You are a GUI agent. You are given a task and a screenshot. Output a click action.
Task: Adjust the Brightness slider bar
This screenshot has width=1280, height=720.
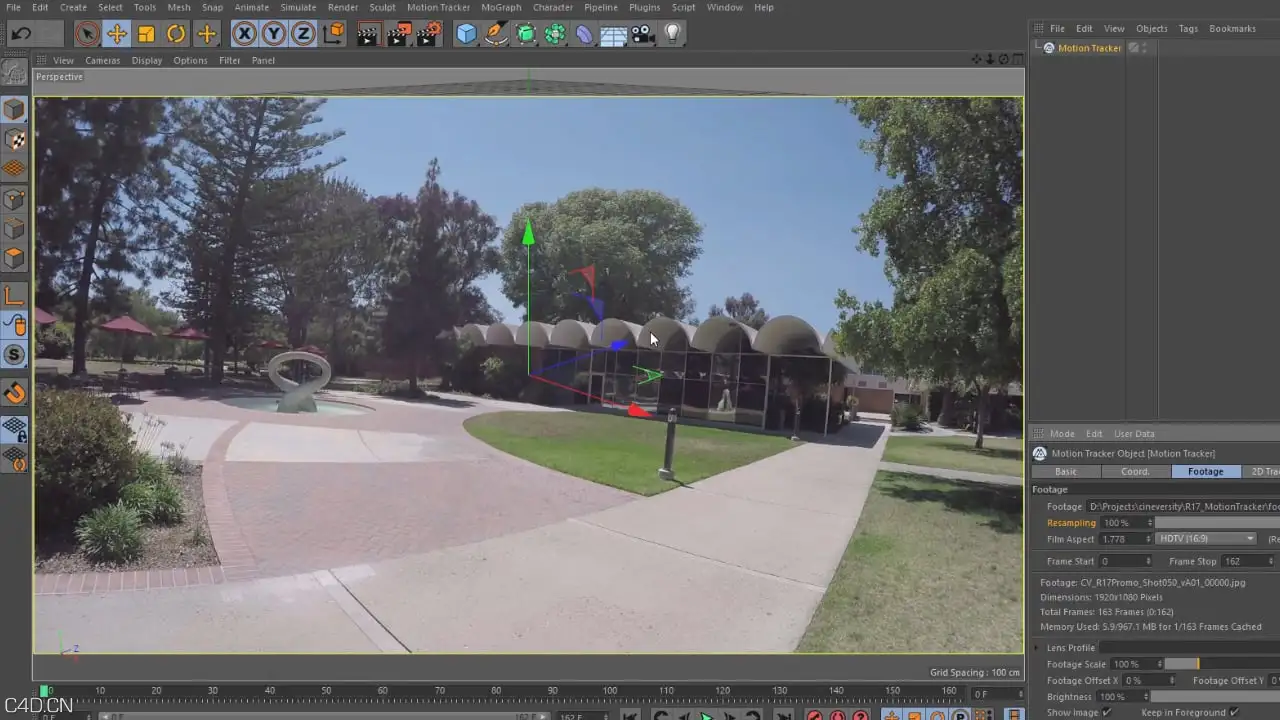[x=1215, y=696]
